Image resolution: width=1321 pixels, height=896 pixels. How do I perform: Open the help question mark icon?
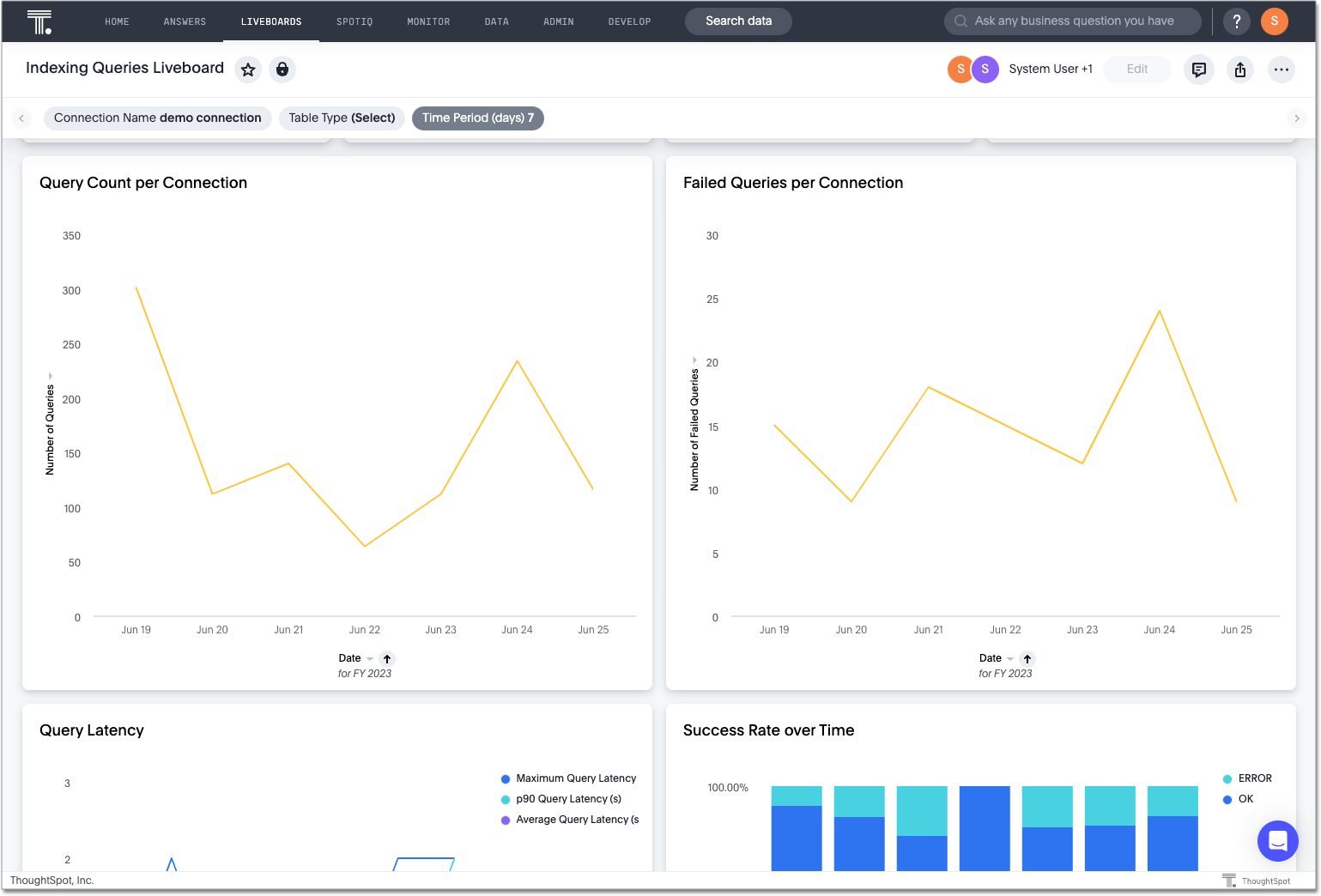[1236, 21]
